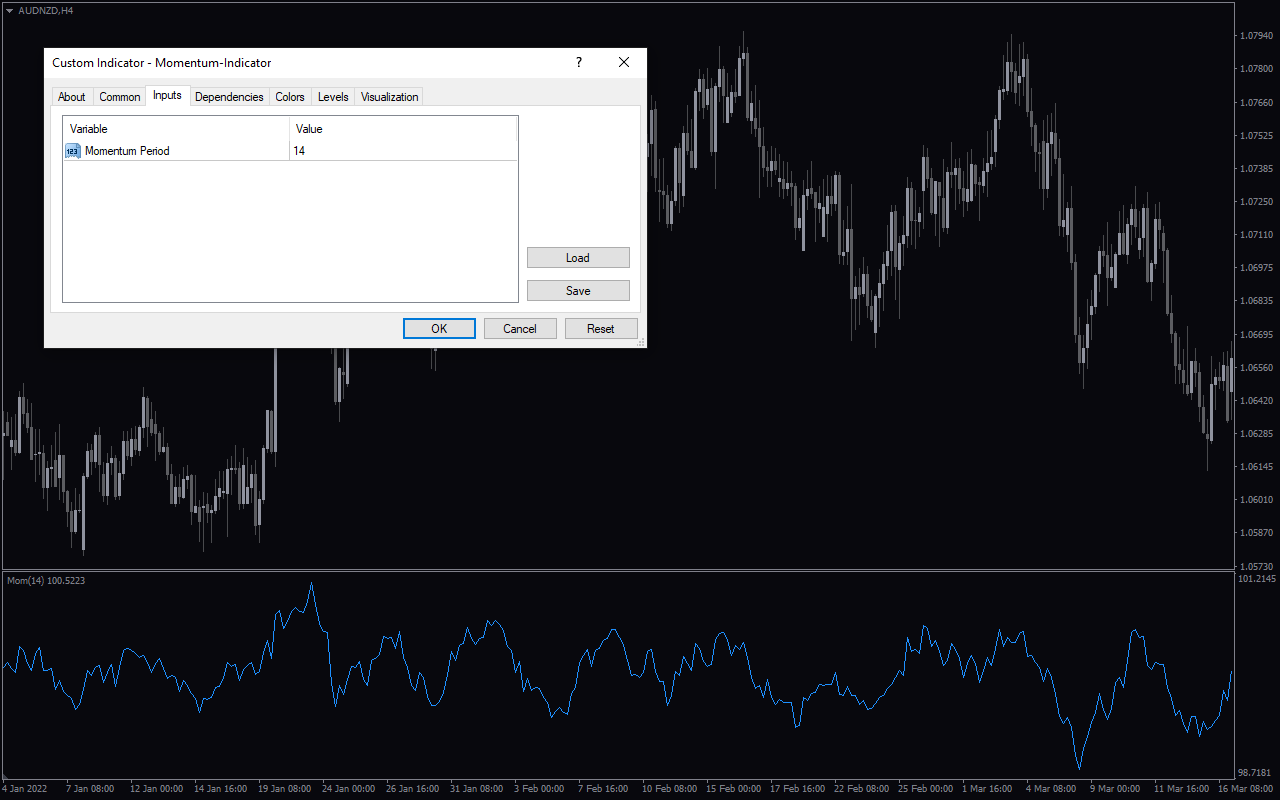
Task: Click the Mom(14) 100.5223 indicator label
Action: coord(46,580)
